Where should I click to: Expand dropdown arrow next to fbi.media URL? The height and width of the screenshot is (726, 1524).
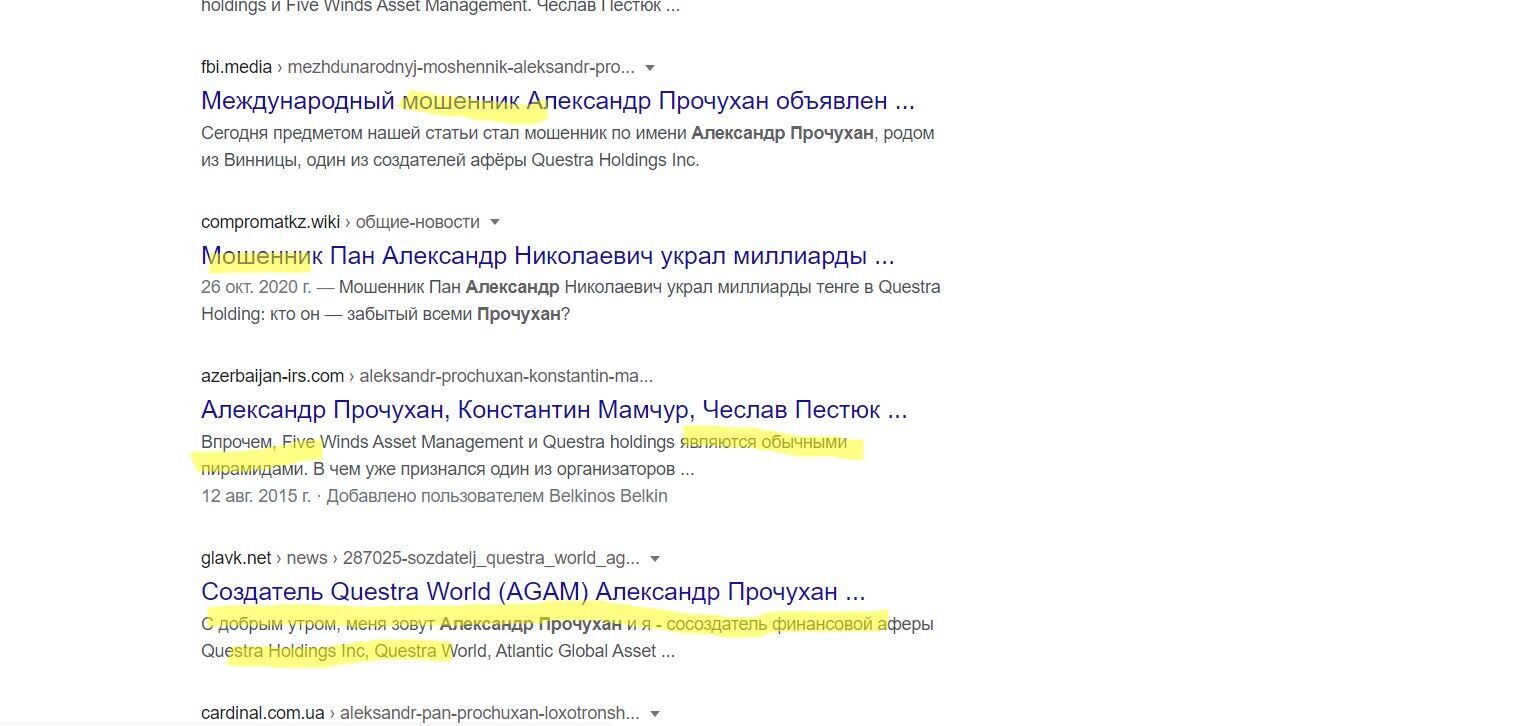click(650, 68)
